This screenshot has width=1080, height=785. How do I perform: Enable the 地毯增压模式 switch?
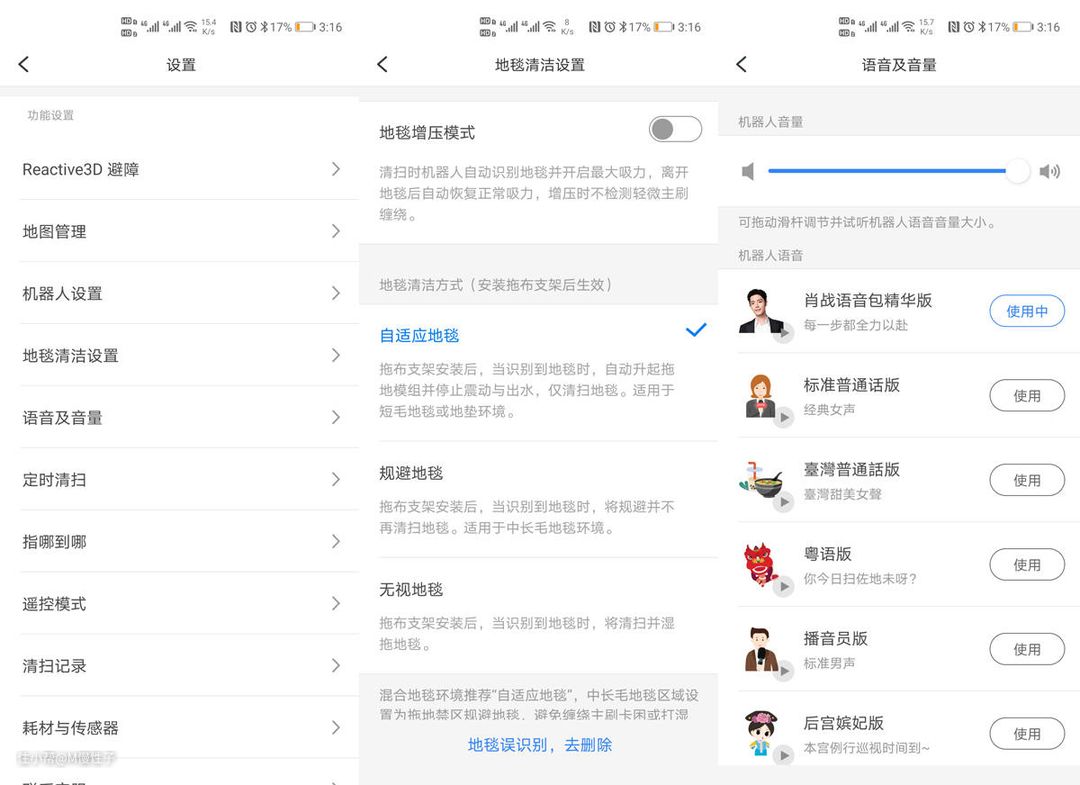675,129
